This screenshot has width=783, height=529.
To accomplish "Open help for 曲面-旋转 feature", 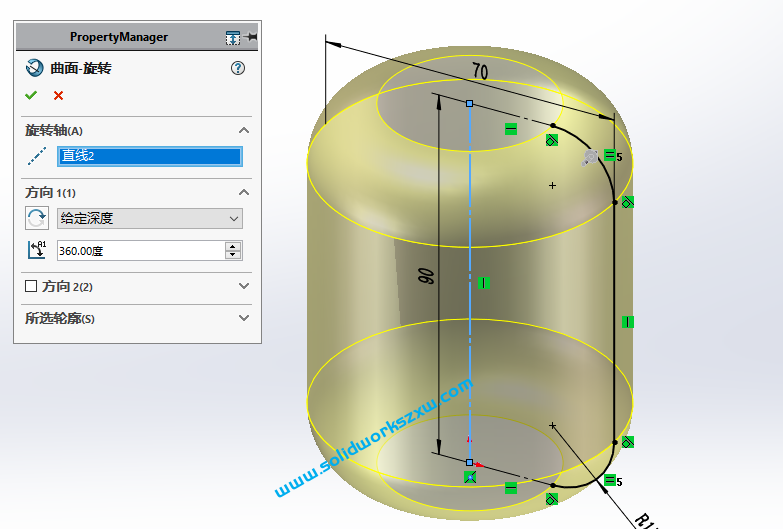I will coord(238,68).
